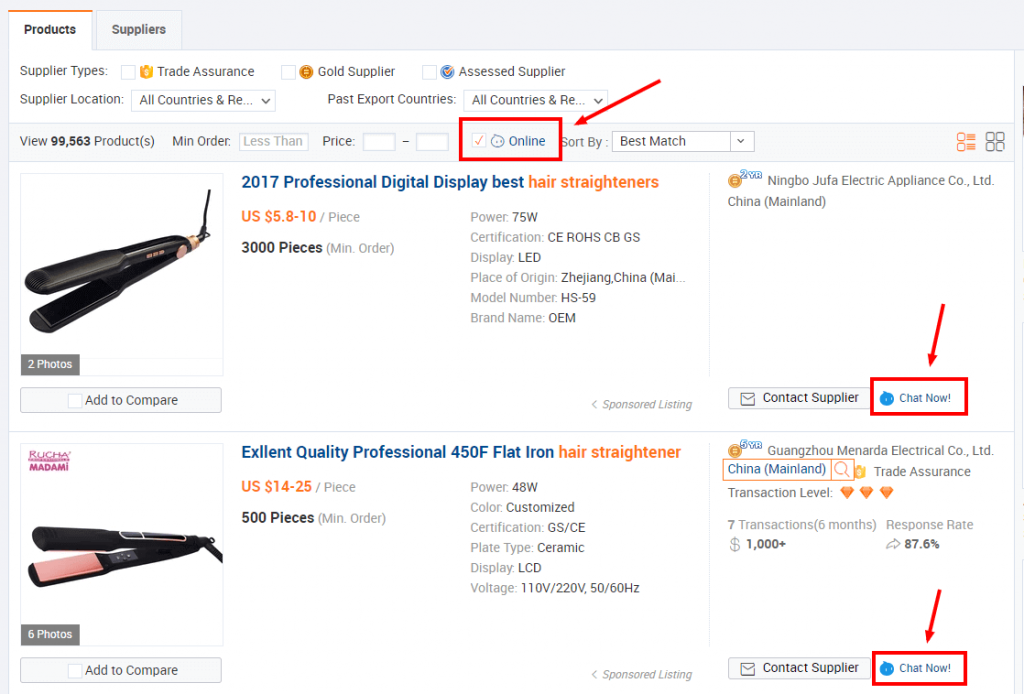Image resolution: width=1024 pixels, height=694 pixels.
Task: Click the Assessed Supplier badge icon
Action: coord(447,72)
